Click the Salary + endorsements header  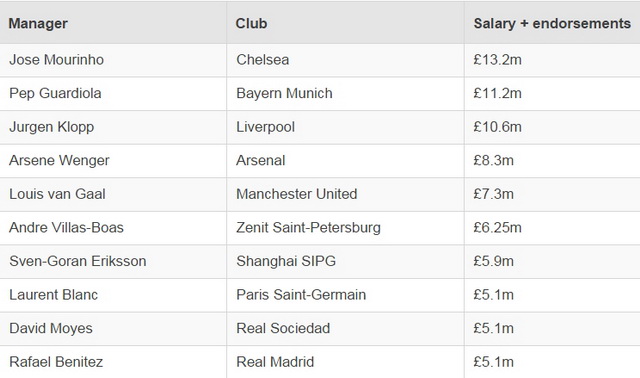[552, 24]
